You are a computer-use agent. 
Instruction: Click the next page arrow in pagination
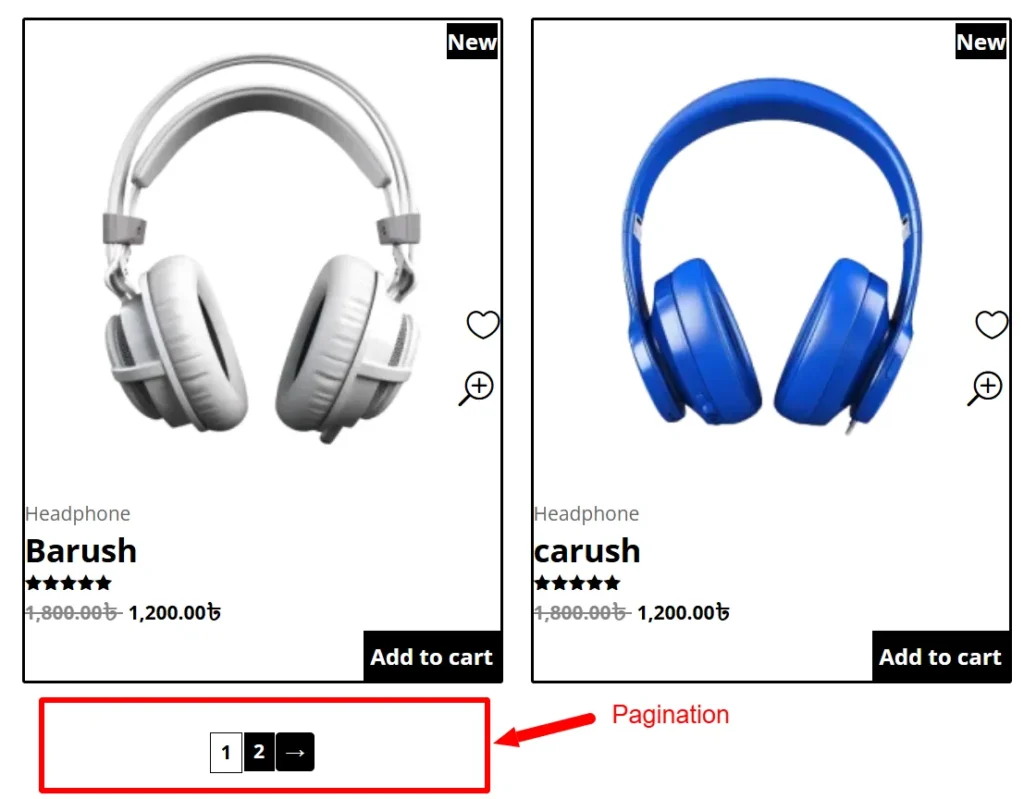pyautogui.click(x=295, y=752)
